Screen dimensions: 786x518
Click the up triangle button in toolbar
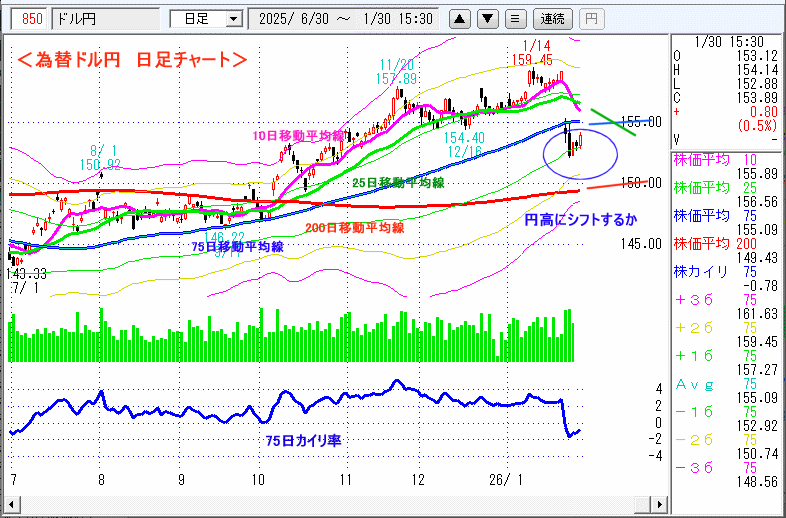[460, 18]
